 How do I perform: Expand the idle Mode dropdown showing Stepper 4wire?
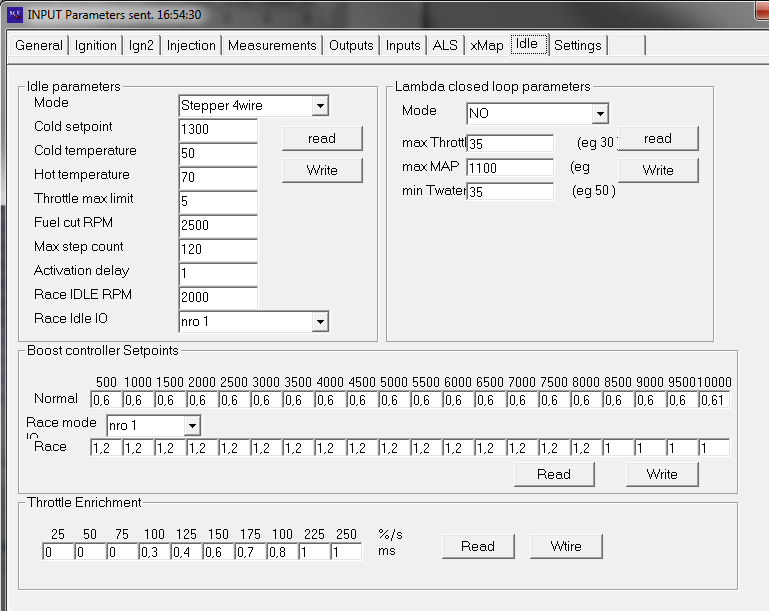pos(320,105)
